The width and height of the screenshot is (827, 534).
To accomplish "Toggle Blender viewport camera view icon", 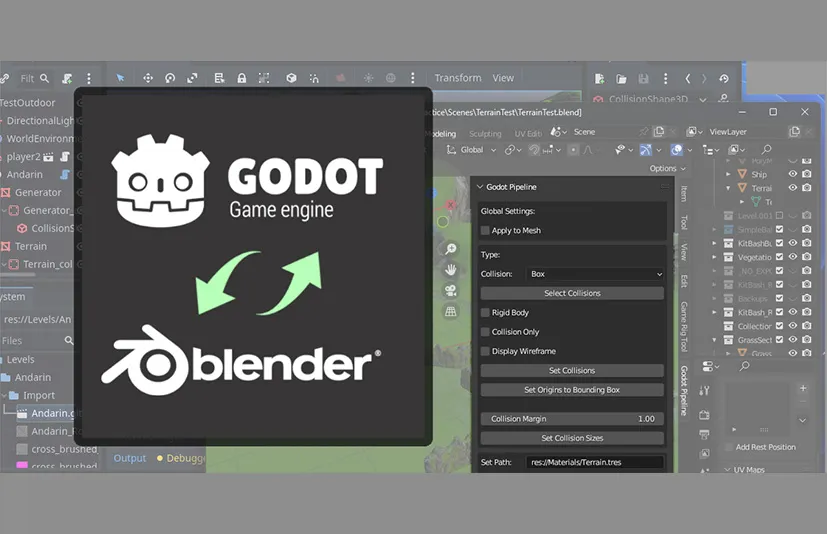I will [x=450, y=290].
